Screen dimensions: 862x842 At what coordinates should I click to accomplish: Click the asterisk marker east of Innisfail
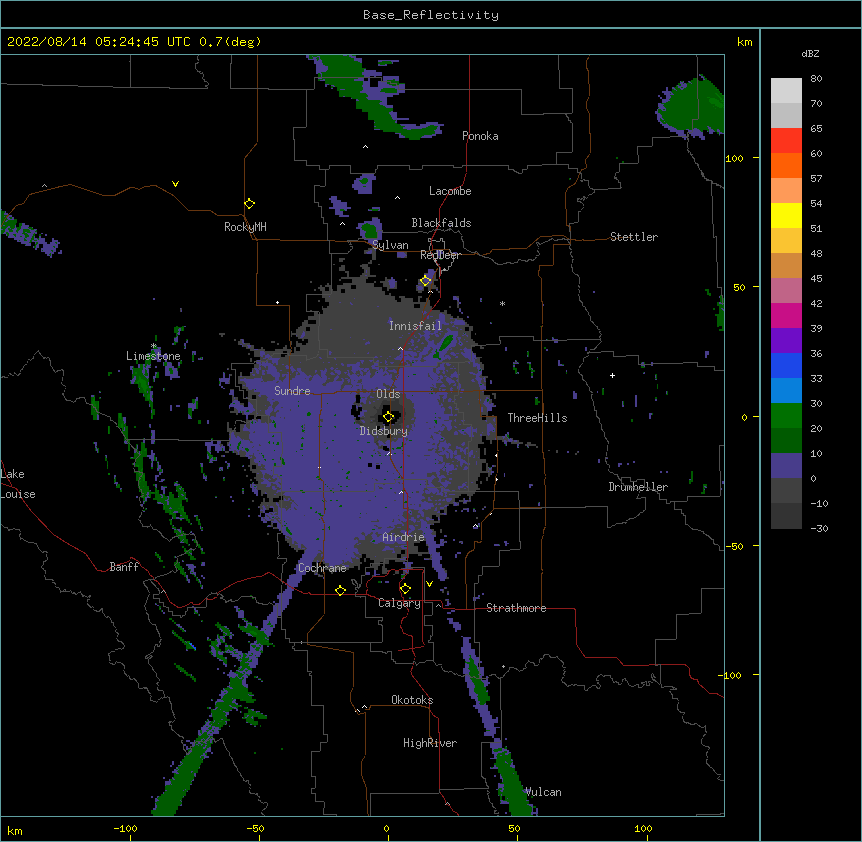click(x=502, y=303)
